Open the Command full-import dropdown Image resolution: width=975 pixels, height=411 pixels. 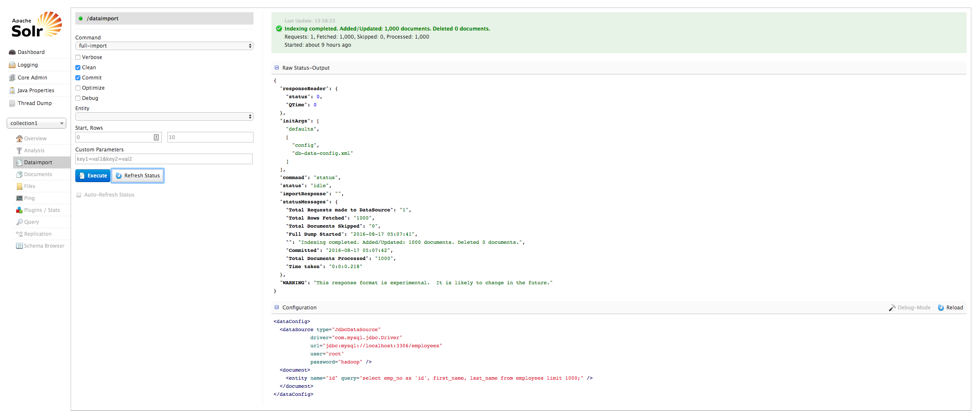(x=164, y=46)
